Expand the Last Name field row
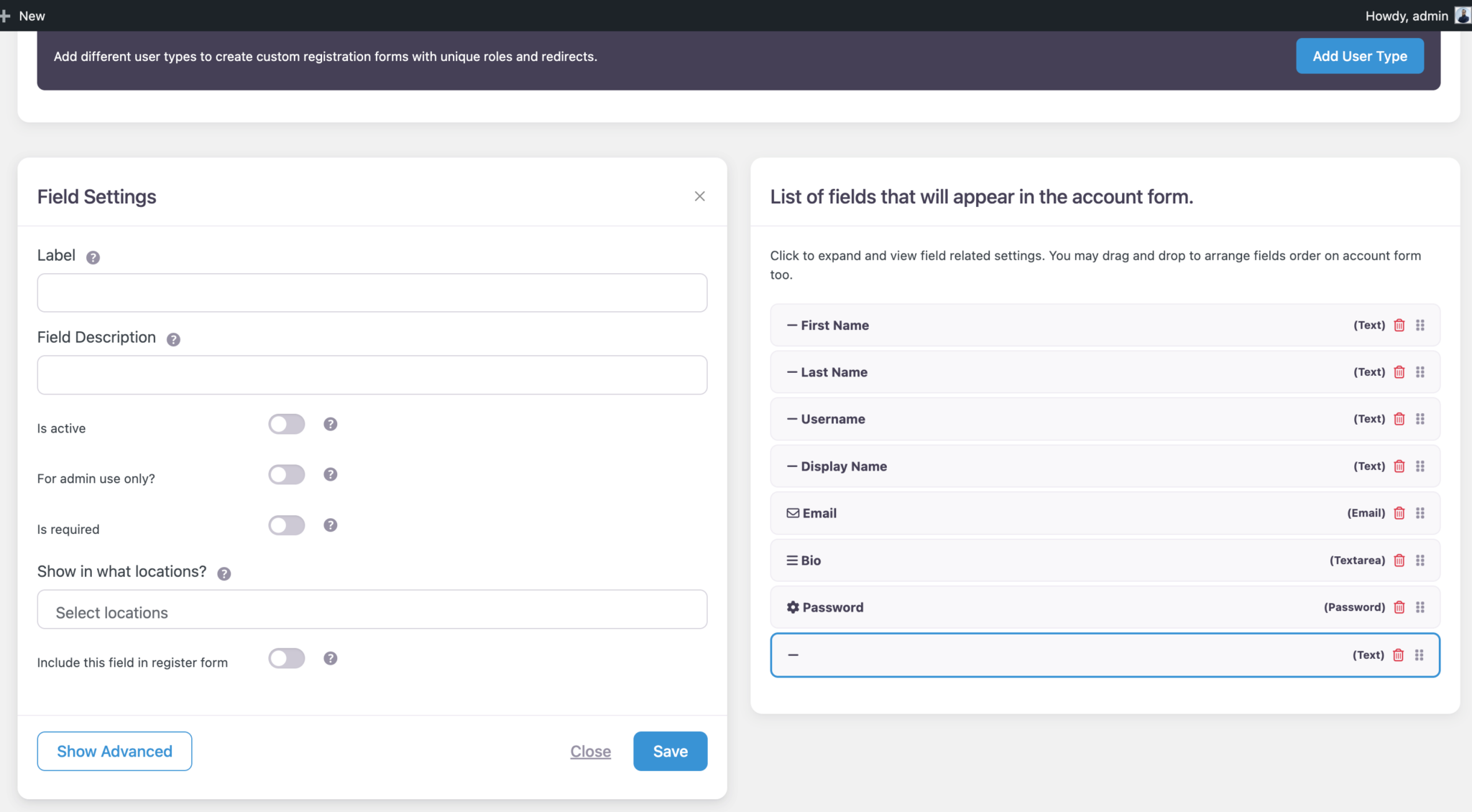The image size is (1472, 812). point(1105,372)
